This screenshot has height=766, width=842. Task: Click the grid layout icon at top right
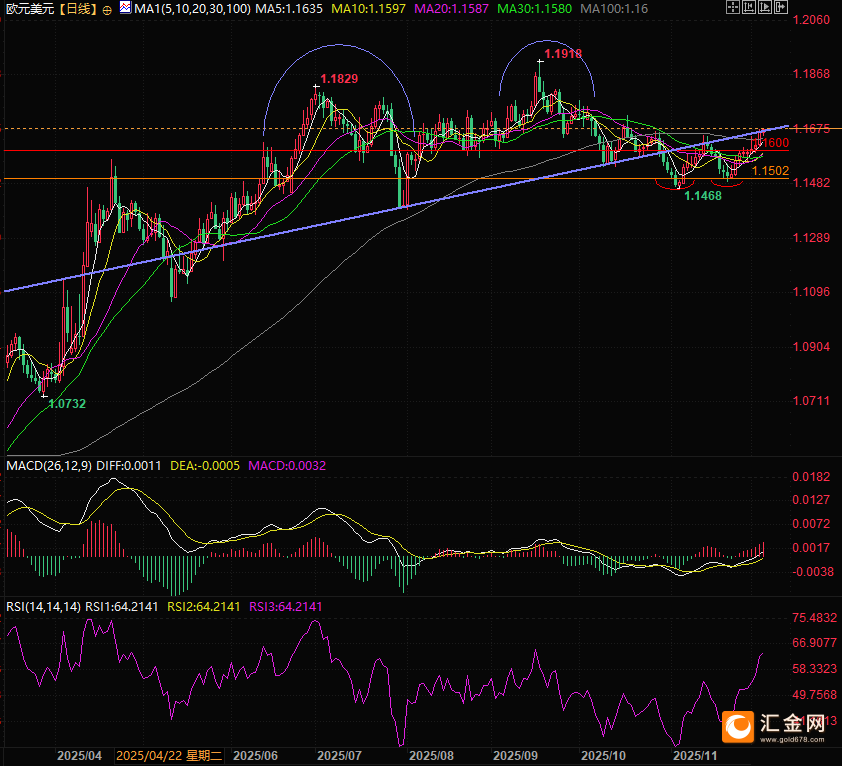(x=734, y=8)
